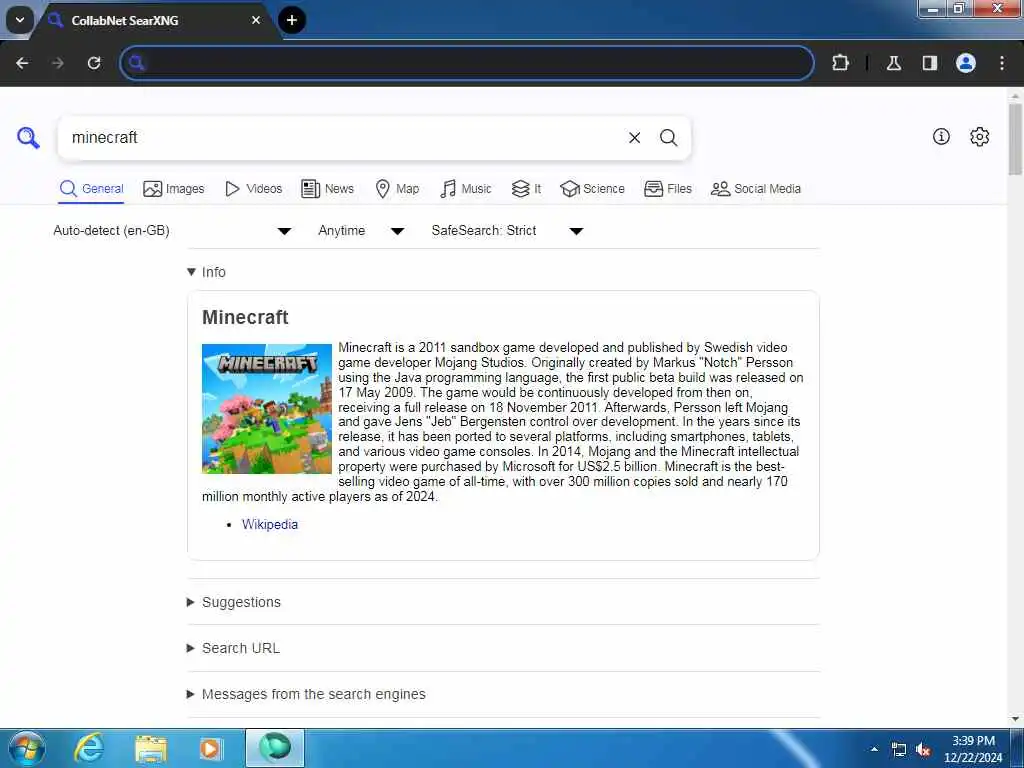Expand the Search URL section
This screenshot has height=768, width=1024.
(234, 648)
